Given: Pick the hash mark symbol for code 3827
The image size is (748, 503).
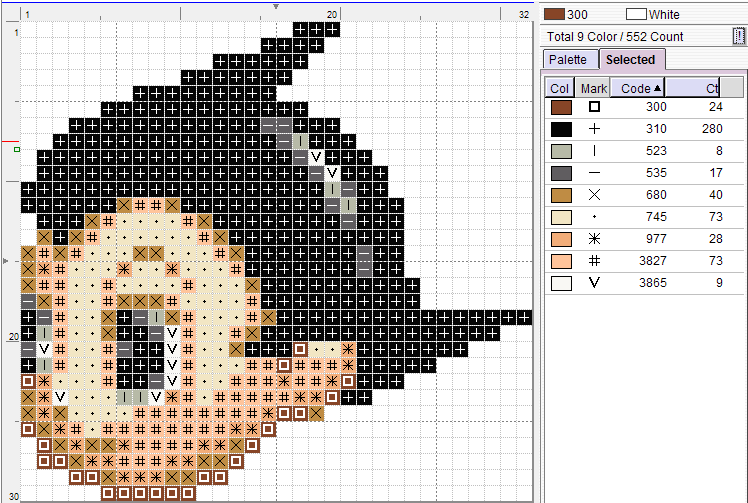Looking at the screenshot, I should point(594,261).
